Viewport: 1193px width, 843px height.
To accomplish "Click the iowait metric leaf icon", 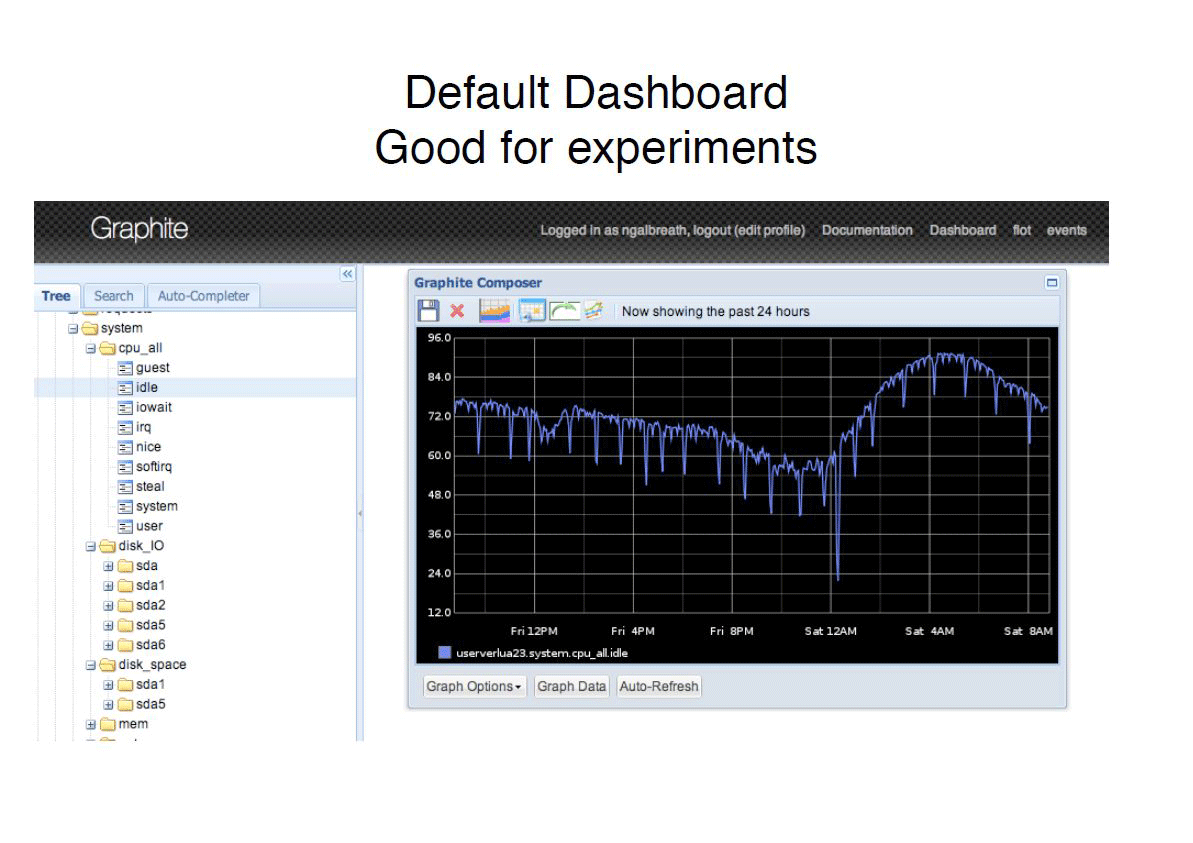I will click(x=126, y=408).
